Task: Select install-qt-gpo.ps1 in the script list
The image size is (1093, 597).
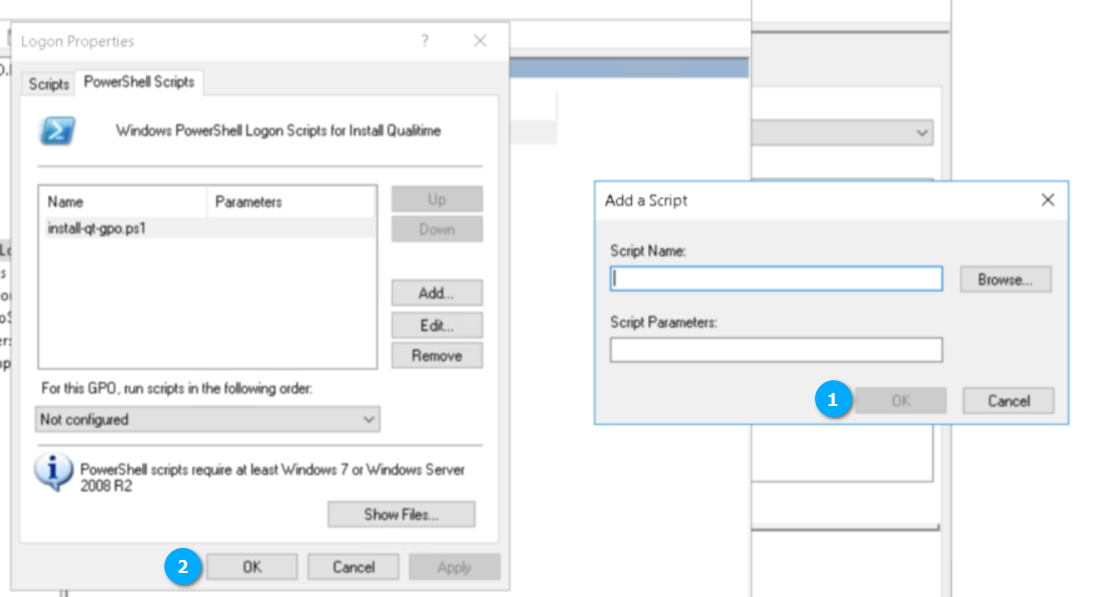Action: tap(97, 228)
